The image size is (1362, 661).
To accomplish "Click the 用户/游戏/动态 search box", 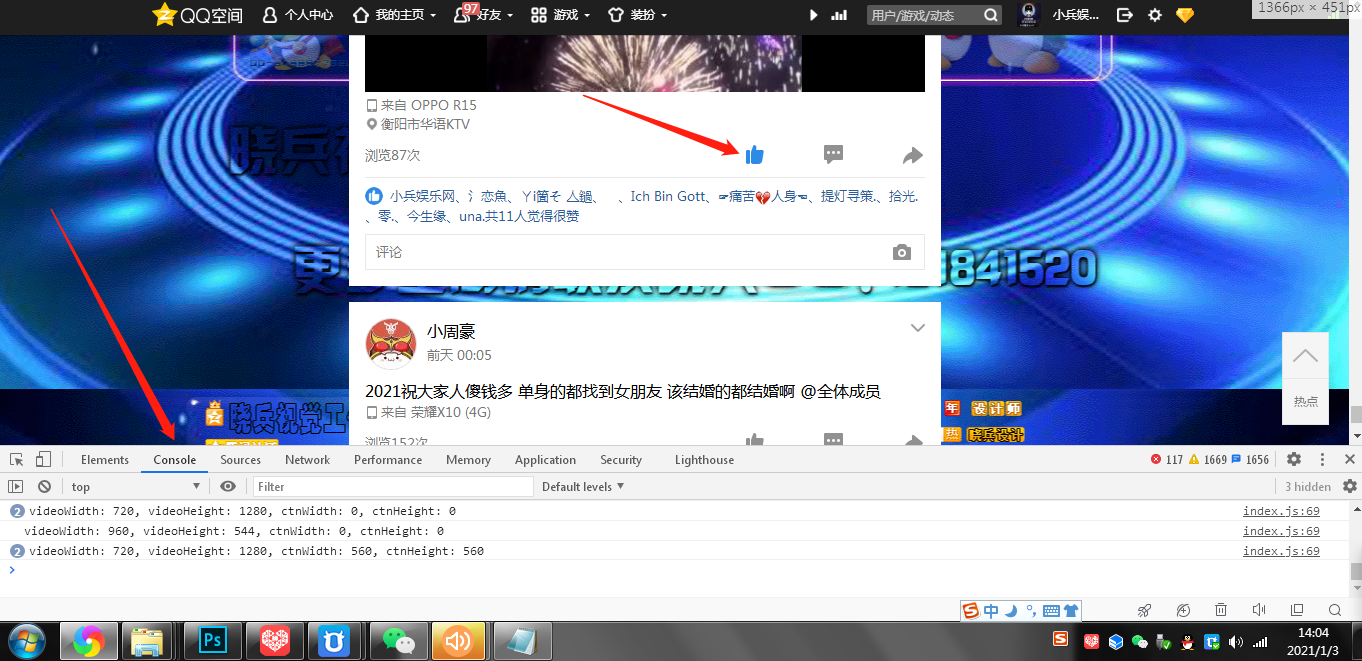I will click(924, 15).
